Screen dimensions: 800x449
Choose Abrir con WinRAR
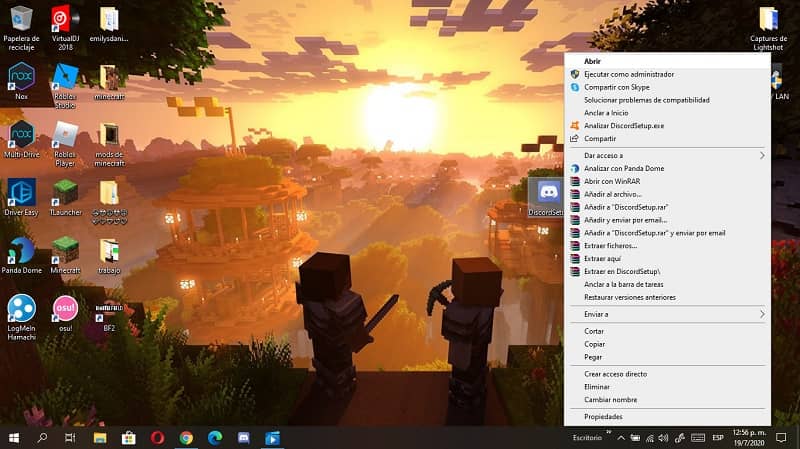[x=667, y=181]
